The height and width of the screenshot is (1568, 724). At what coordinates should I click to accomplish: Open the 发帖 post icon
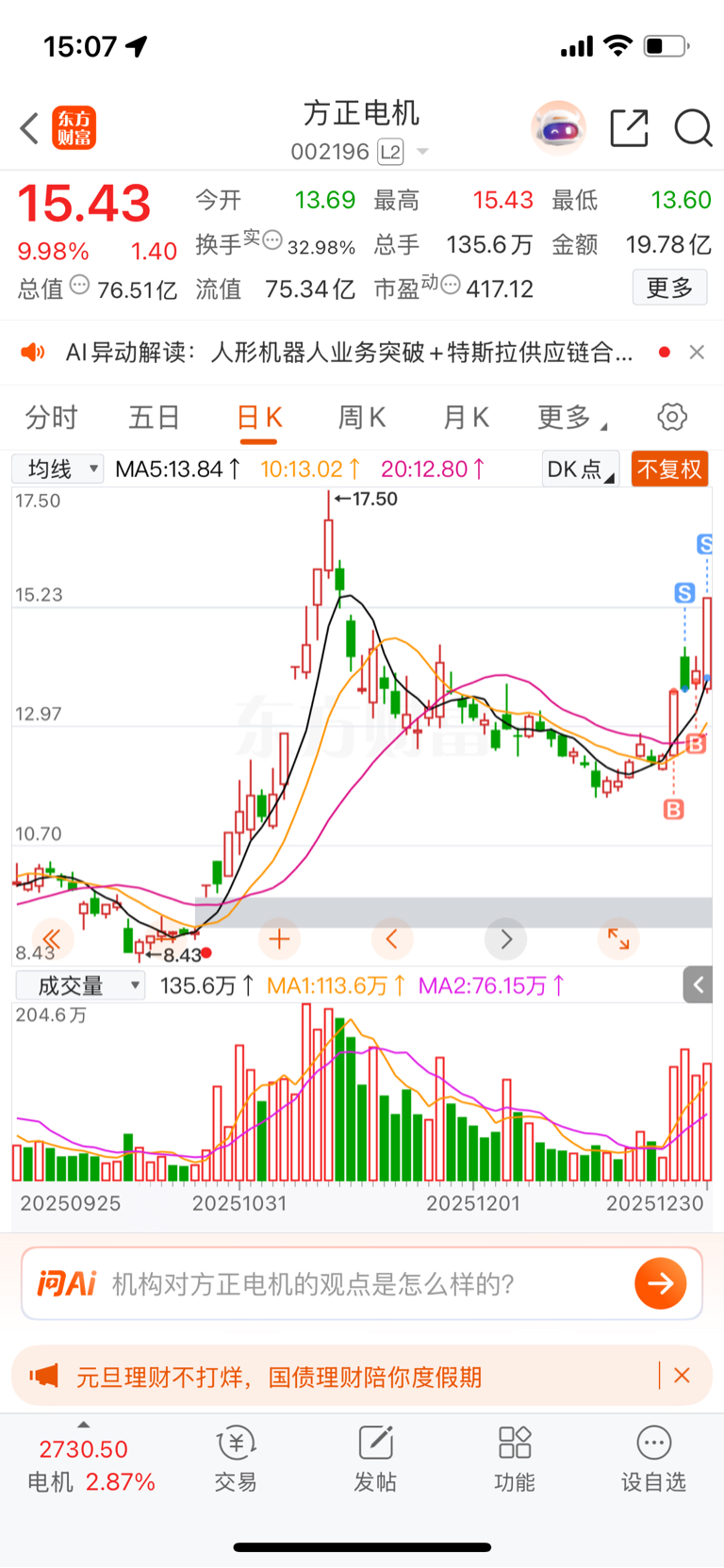pos(375,1460)
